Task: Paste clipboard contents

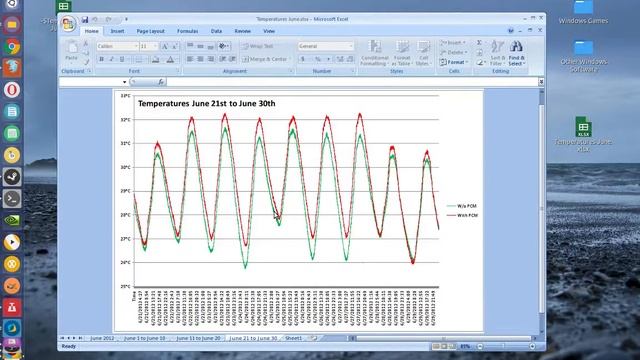Action: tap(72, 51)
